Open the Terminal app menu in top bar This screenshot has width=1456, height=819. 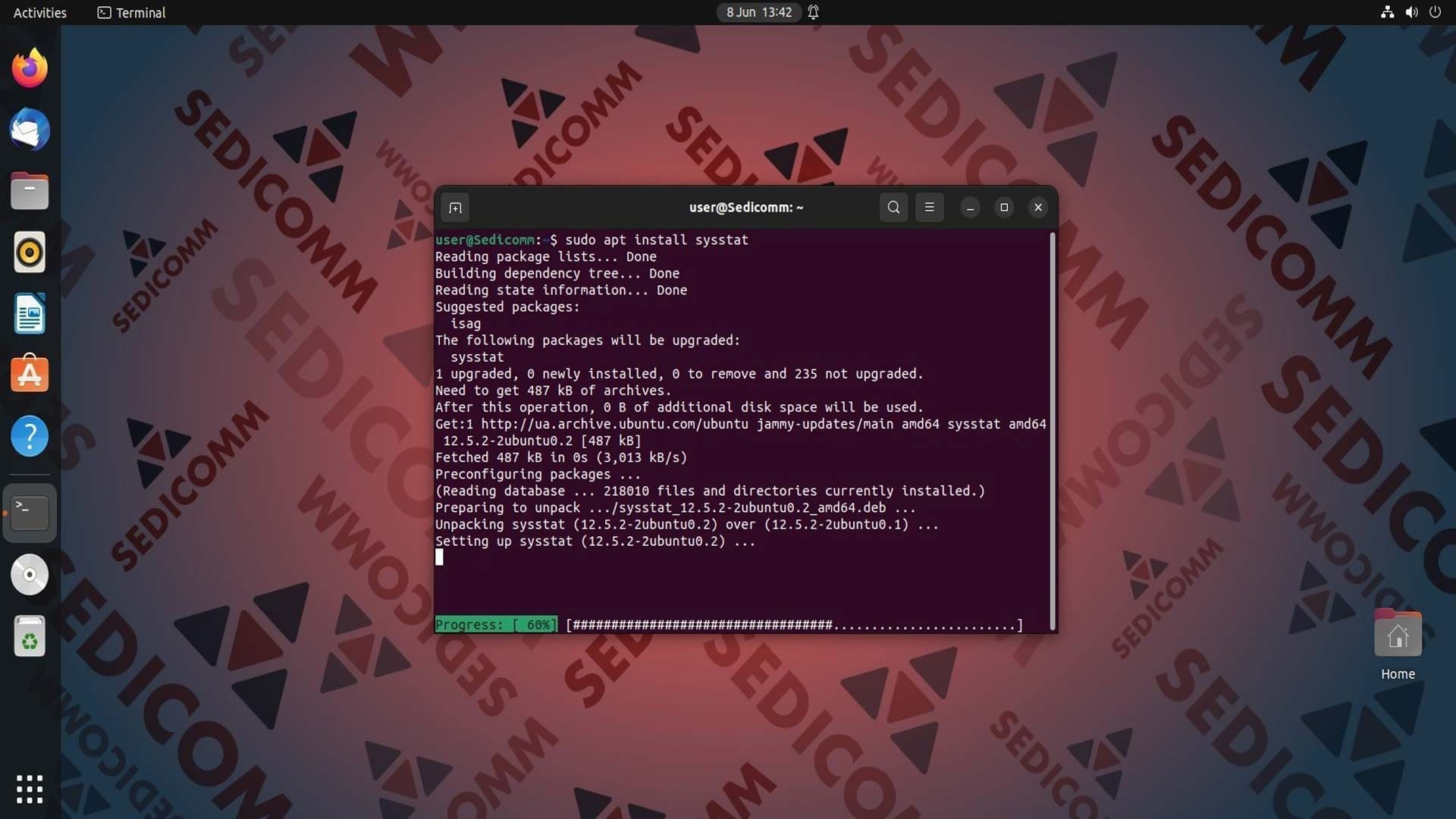tap(131, 12)
